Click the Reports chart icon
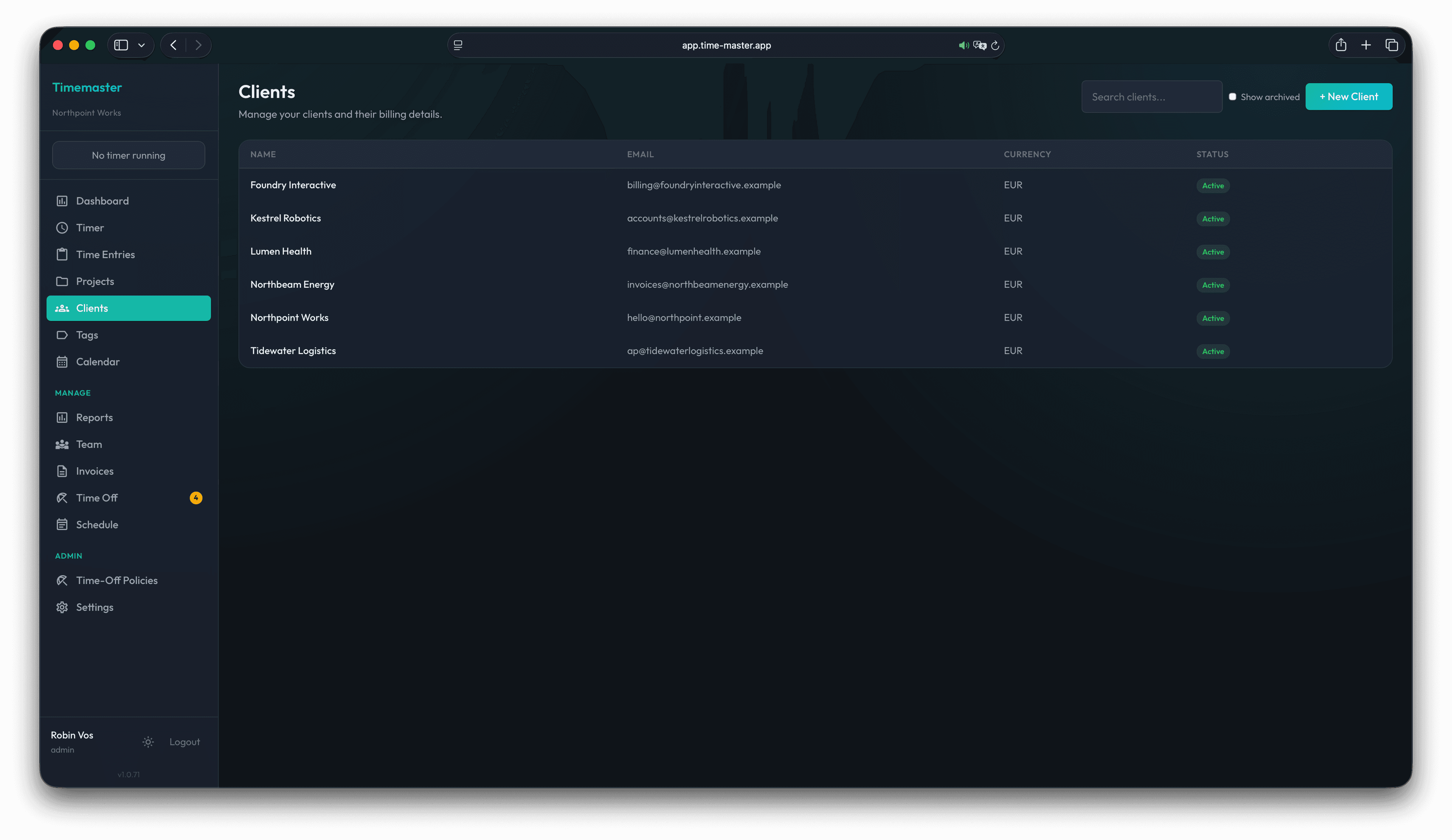The height and width of the screenshot is (840, 1452). (x=62, y=418)
